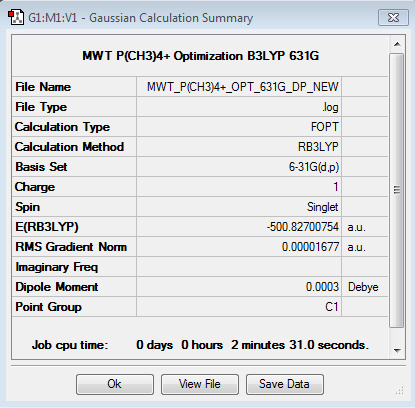Screen dimensions: 415x408
Task: Click the Charge value 1
Action: click(x=336, y=187)
